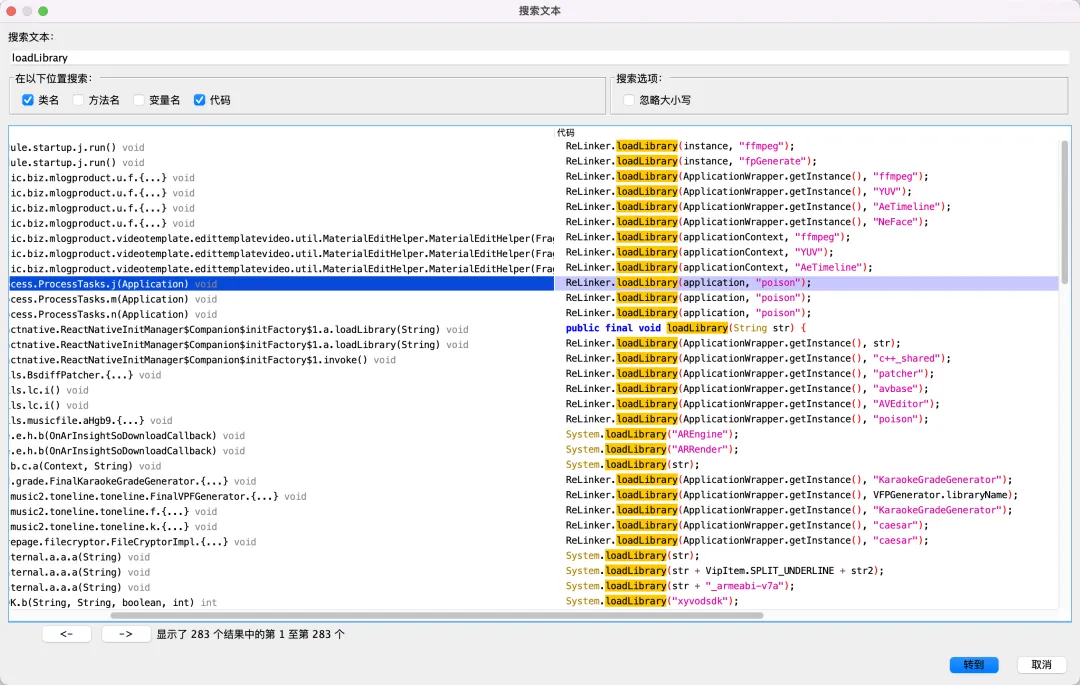Click the vertical scrollbar of the results list

pyautogui.click(x=1064, y=212)
